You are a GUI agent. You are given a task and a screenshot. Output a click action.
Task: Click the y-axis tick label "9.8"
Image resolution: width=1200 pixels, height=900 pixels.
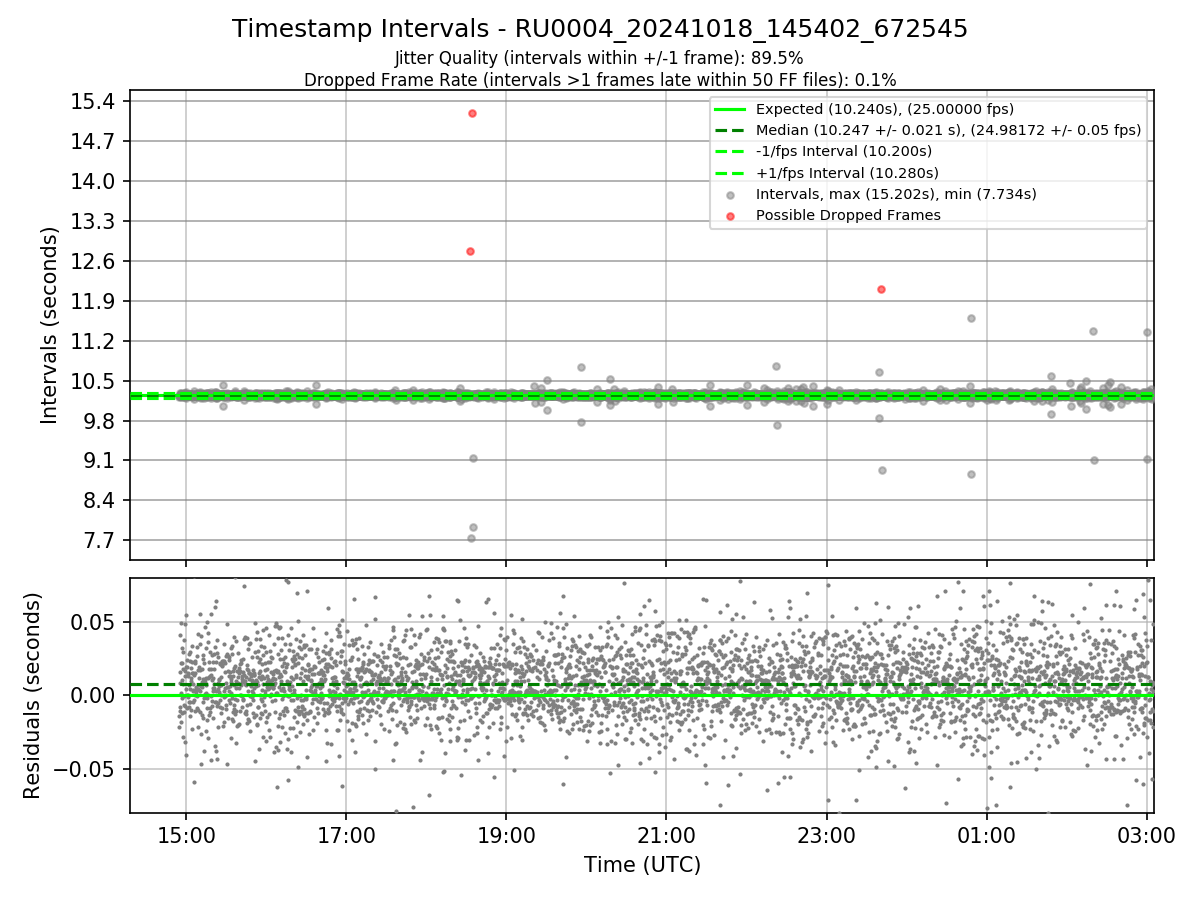(x=100, y=421)
